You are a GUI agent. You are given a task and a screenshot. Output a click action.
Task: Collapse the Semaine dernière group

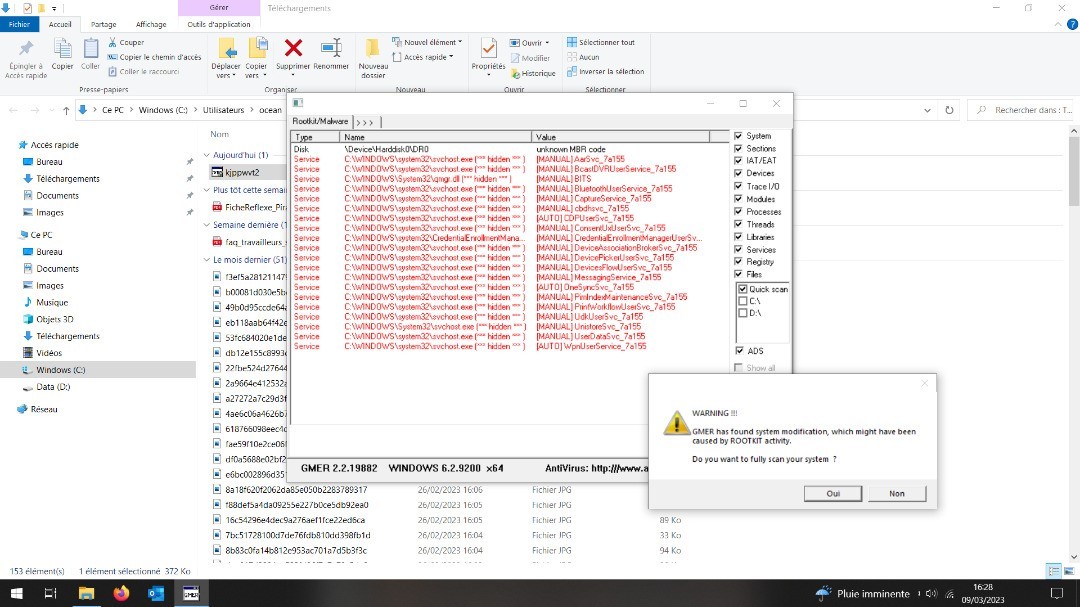207,225
